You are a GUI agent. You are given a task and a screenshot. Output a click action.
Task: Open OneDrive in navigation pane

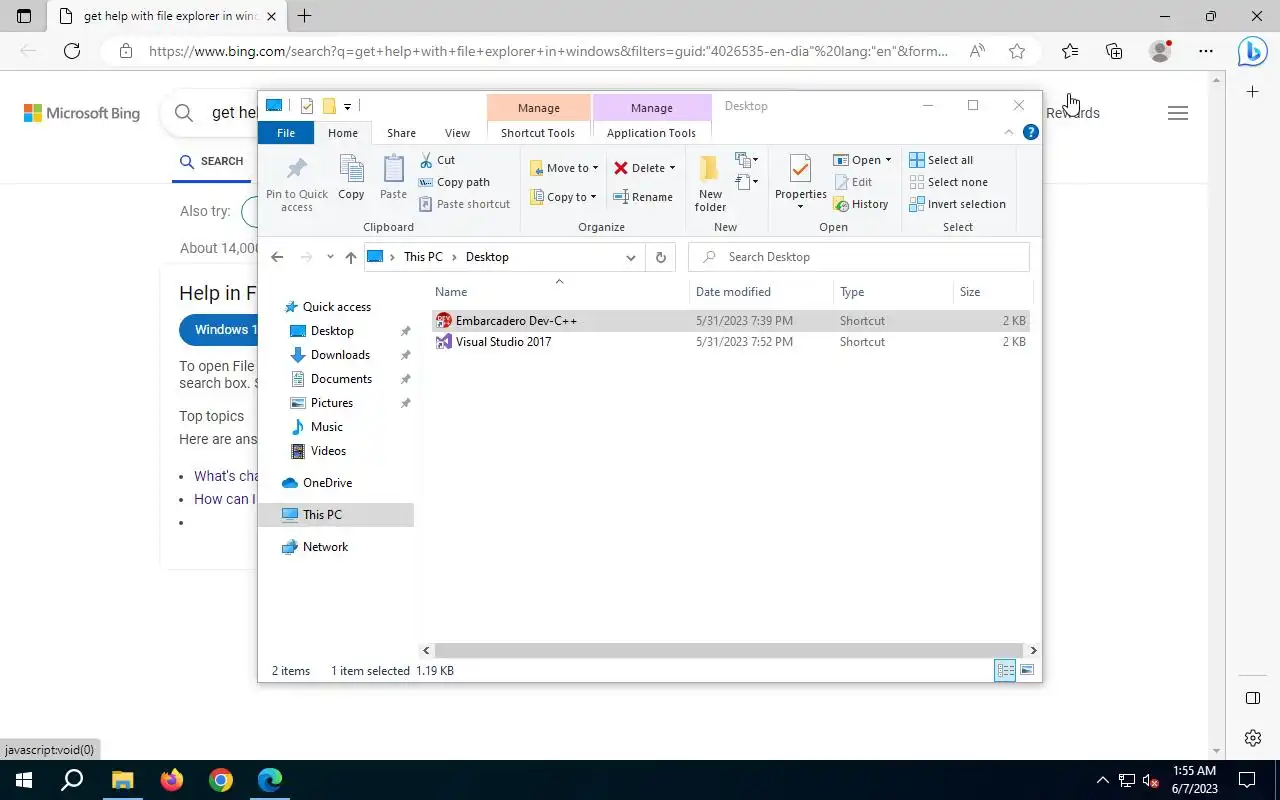click(327, 483)
